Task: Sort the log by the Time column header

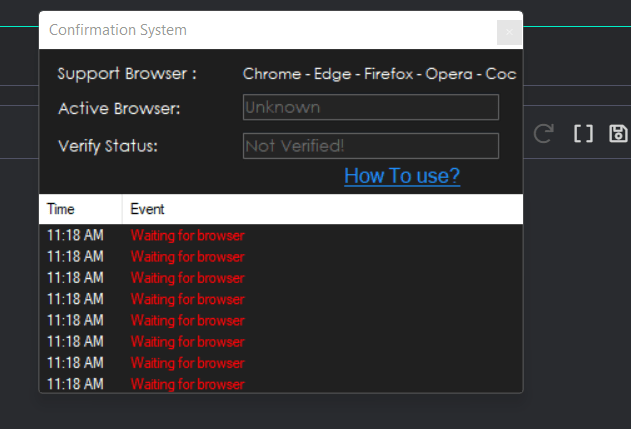Action: 80,209
